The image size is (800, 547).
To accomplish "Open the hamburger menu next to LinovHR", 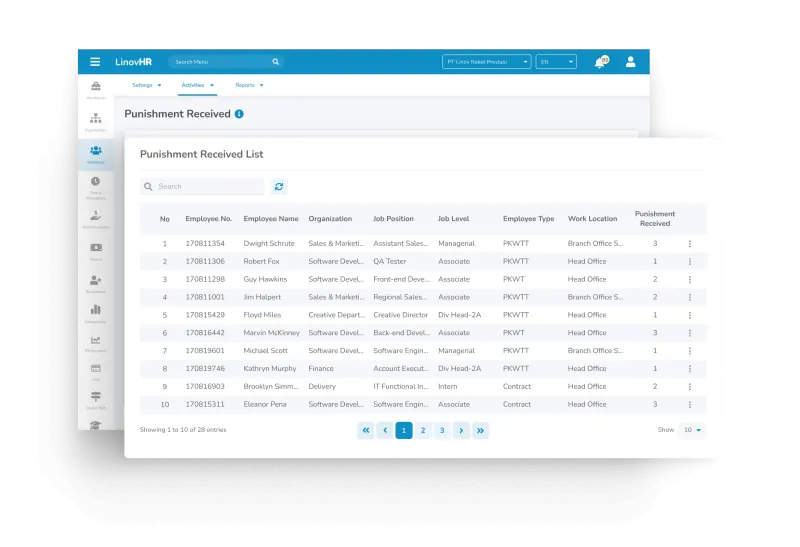I will (x=95, y=62).
